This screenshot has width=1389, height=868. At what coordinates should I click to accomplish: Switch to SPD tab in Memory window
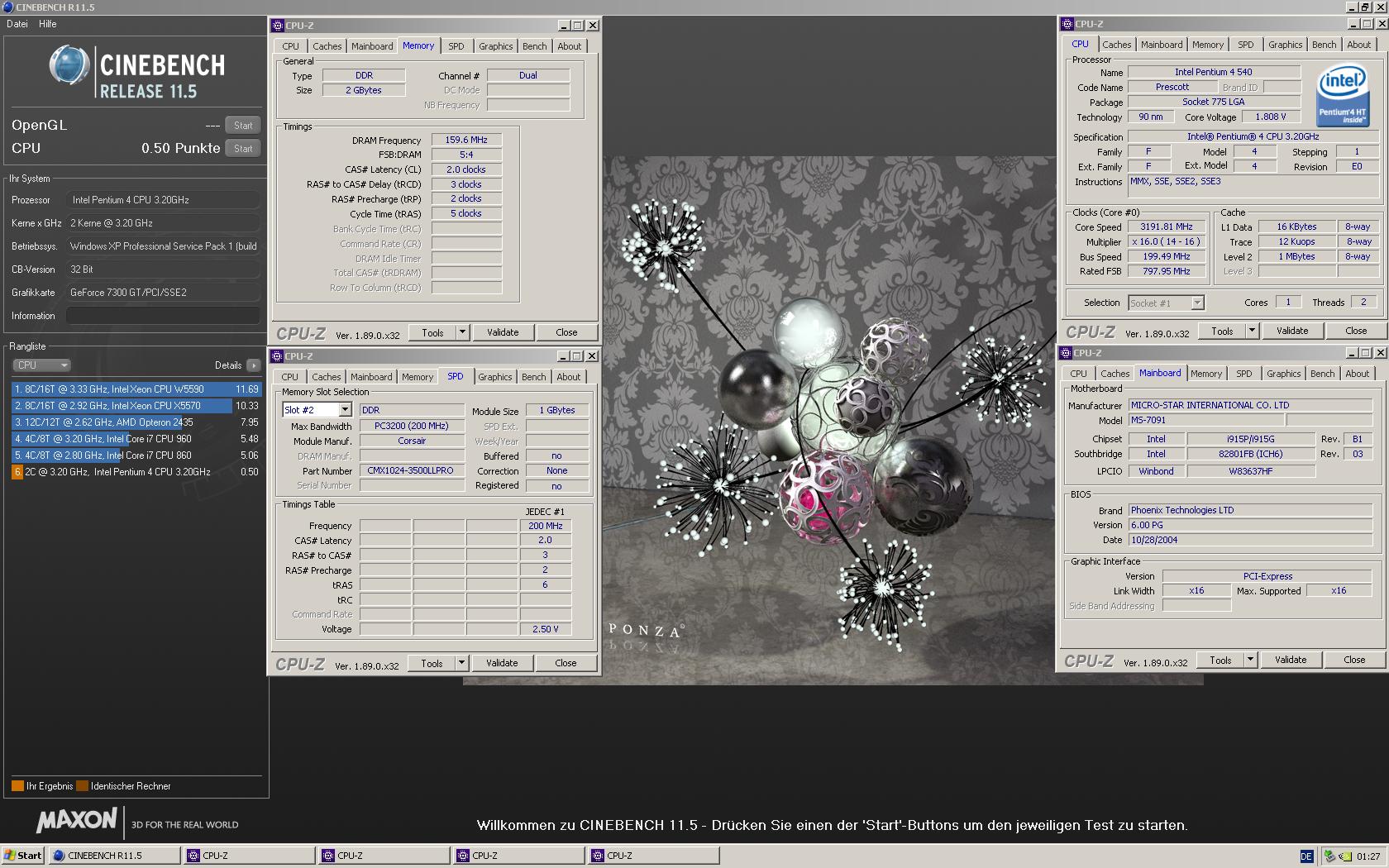pos(456,46)
